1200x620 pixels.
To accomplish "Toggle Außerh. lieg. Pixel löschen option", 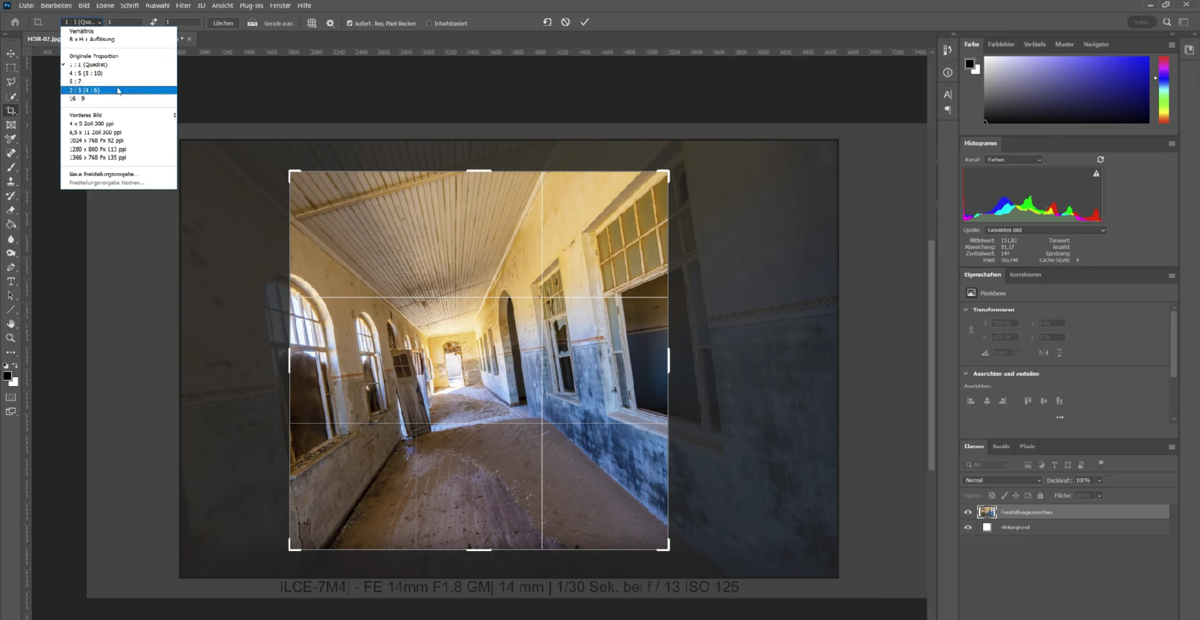I will click(x=350, y=22).
